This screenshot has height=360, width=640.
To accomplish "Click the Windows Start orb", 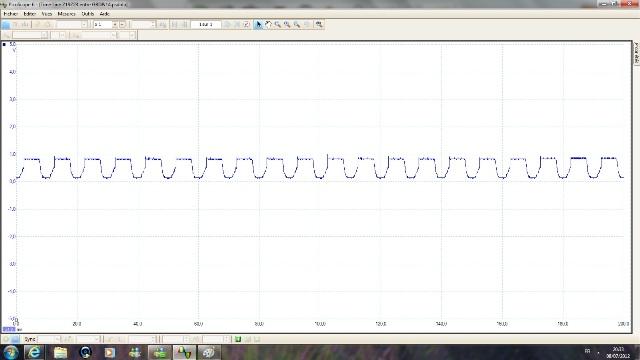I will coord(11,352).
